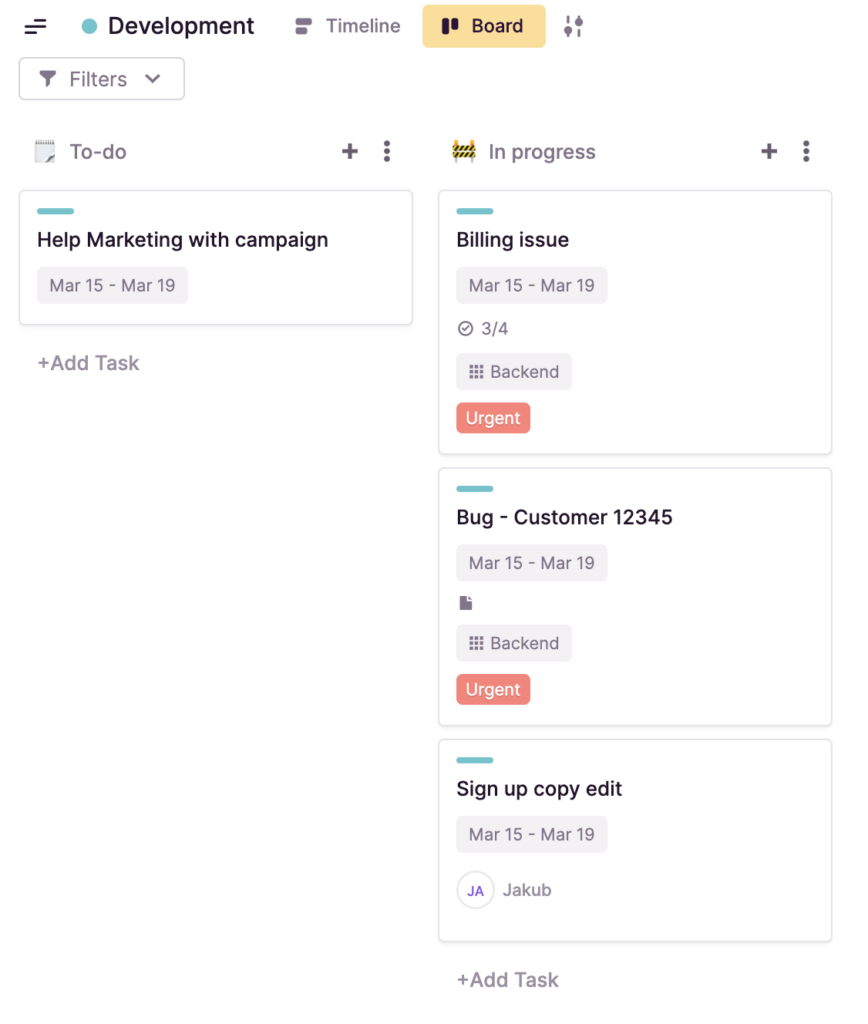
Task: Click the hamburger menu icon
Action: pyautogui.click(x=36, y=26)
